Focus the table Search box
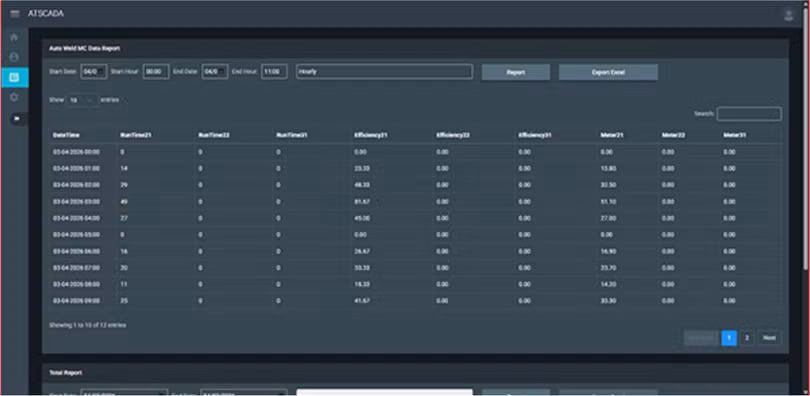 click(749, 114)
